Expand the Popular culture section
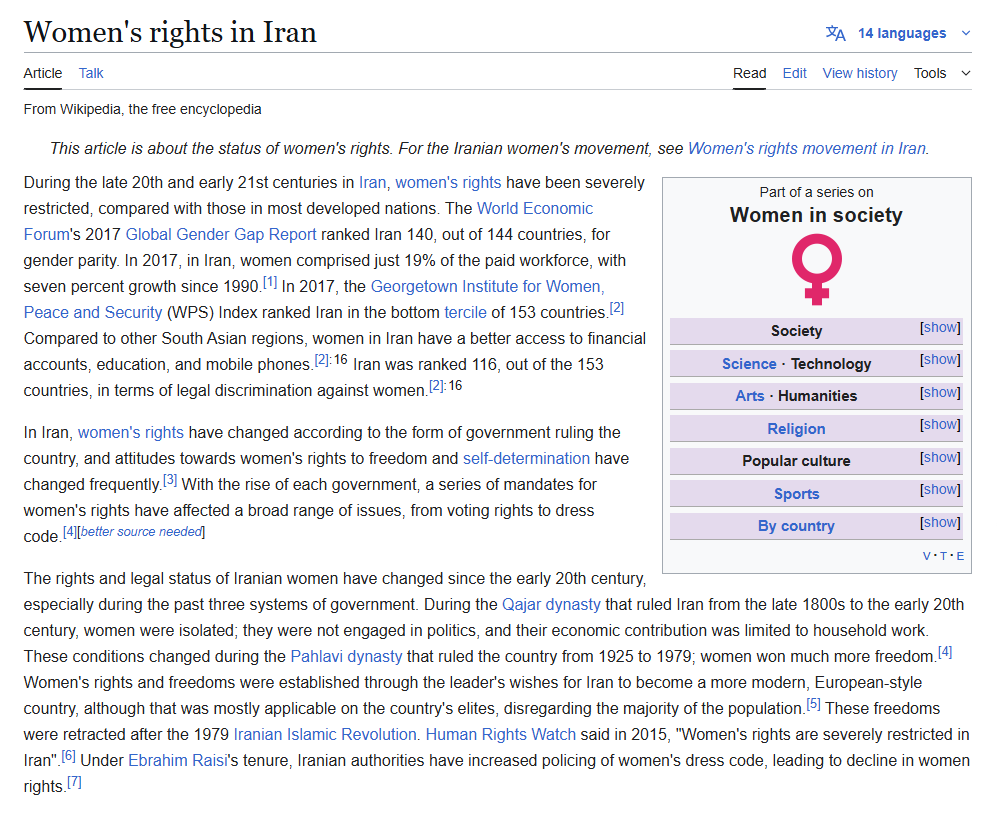This screenshot has height=813, width=997. tap(940, 457)
